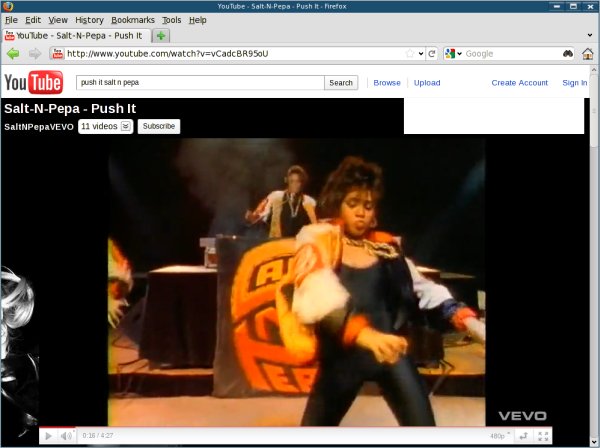Open the Upload link

pyautogui.click(x=427, y=83)
